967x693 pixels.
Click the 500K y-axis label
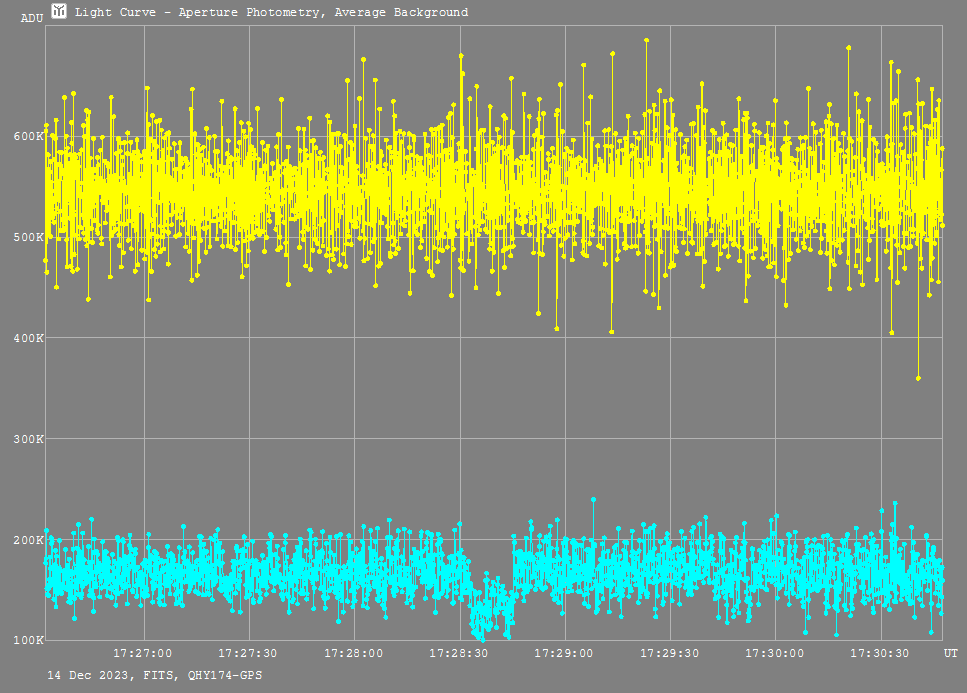(x=28, y=237)
